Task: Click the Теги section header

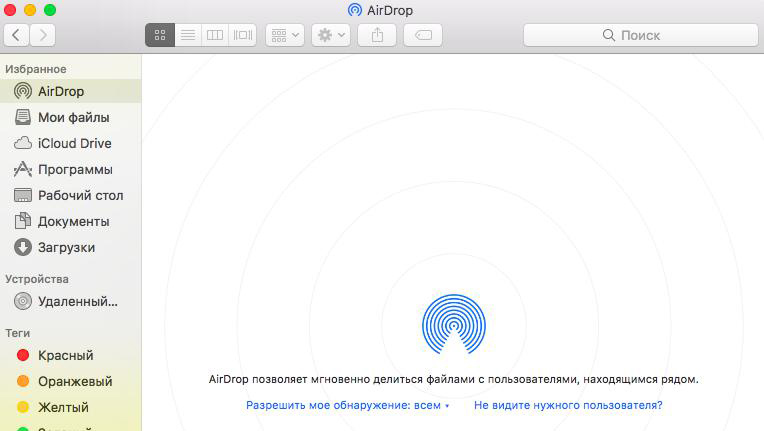Action: 18,333
